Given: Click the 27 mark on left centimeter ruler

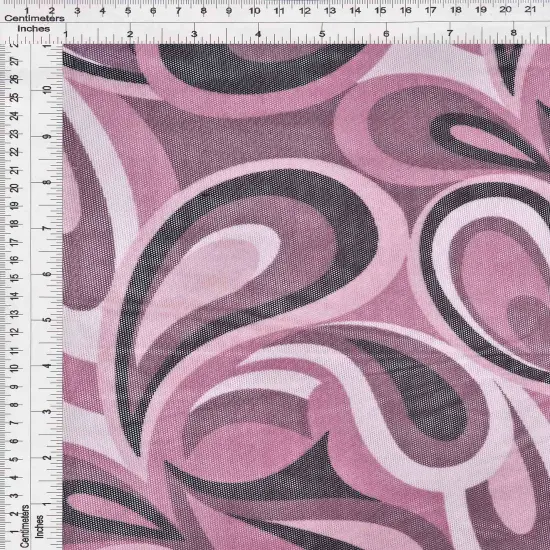Looking at the screenshot, I should (x=15, y=62).
